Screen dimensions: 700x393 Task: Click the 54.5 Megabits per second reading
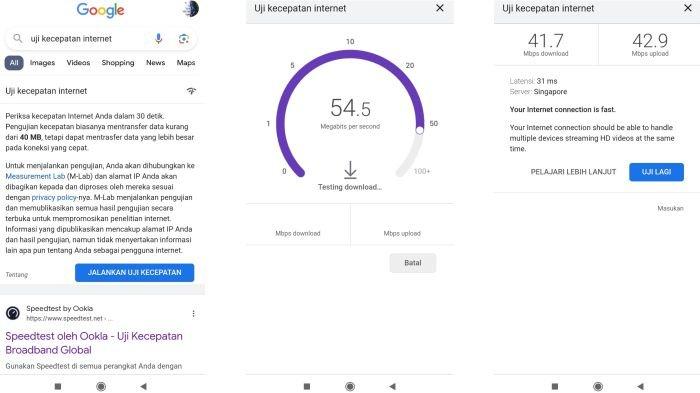pyautogui.click(x=350, y=113)
